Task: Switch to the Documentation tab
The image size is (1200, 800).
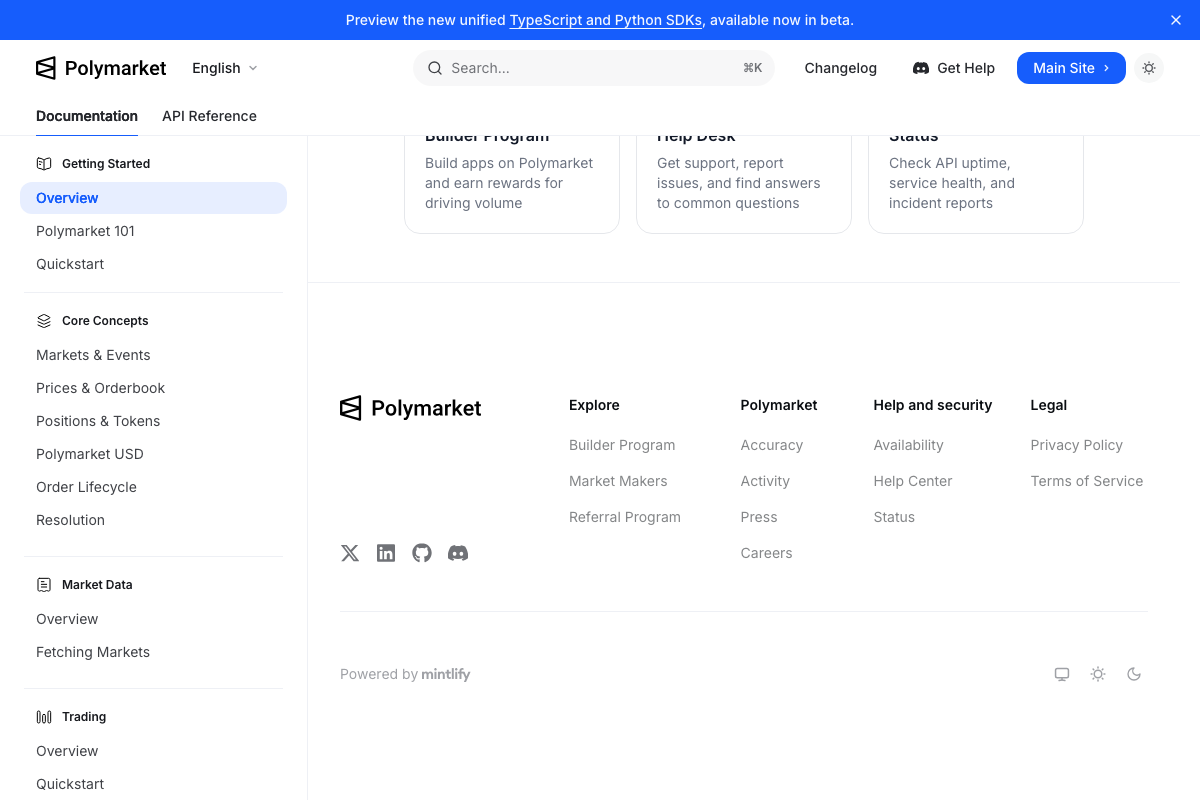Action: [87, 116]
